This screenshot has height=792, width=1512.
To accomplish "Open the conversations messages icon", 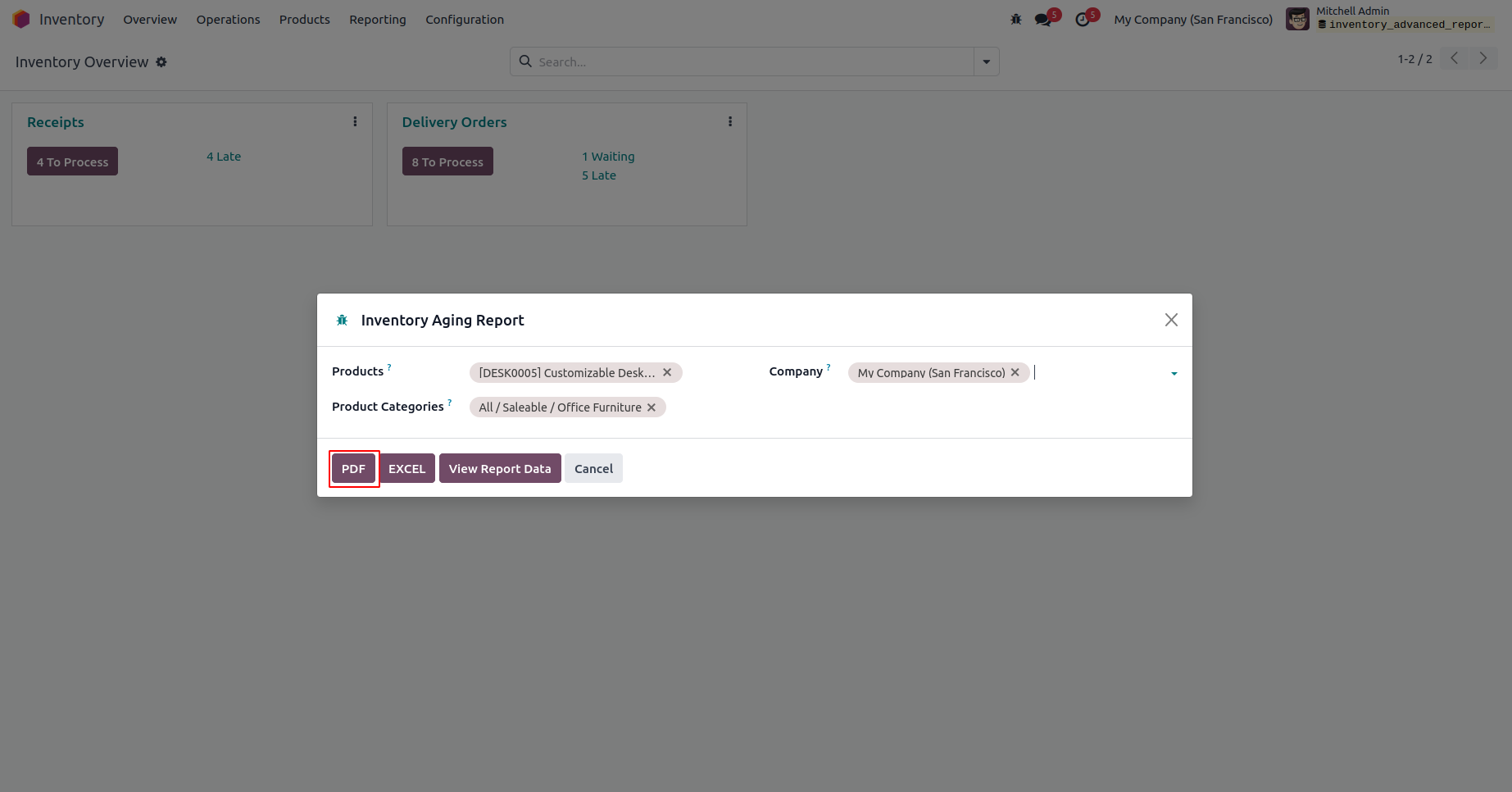I will pyautogui.click(x=1042, y=20).
